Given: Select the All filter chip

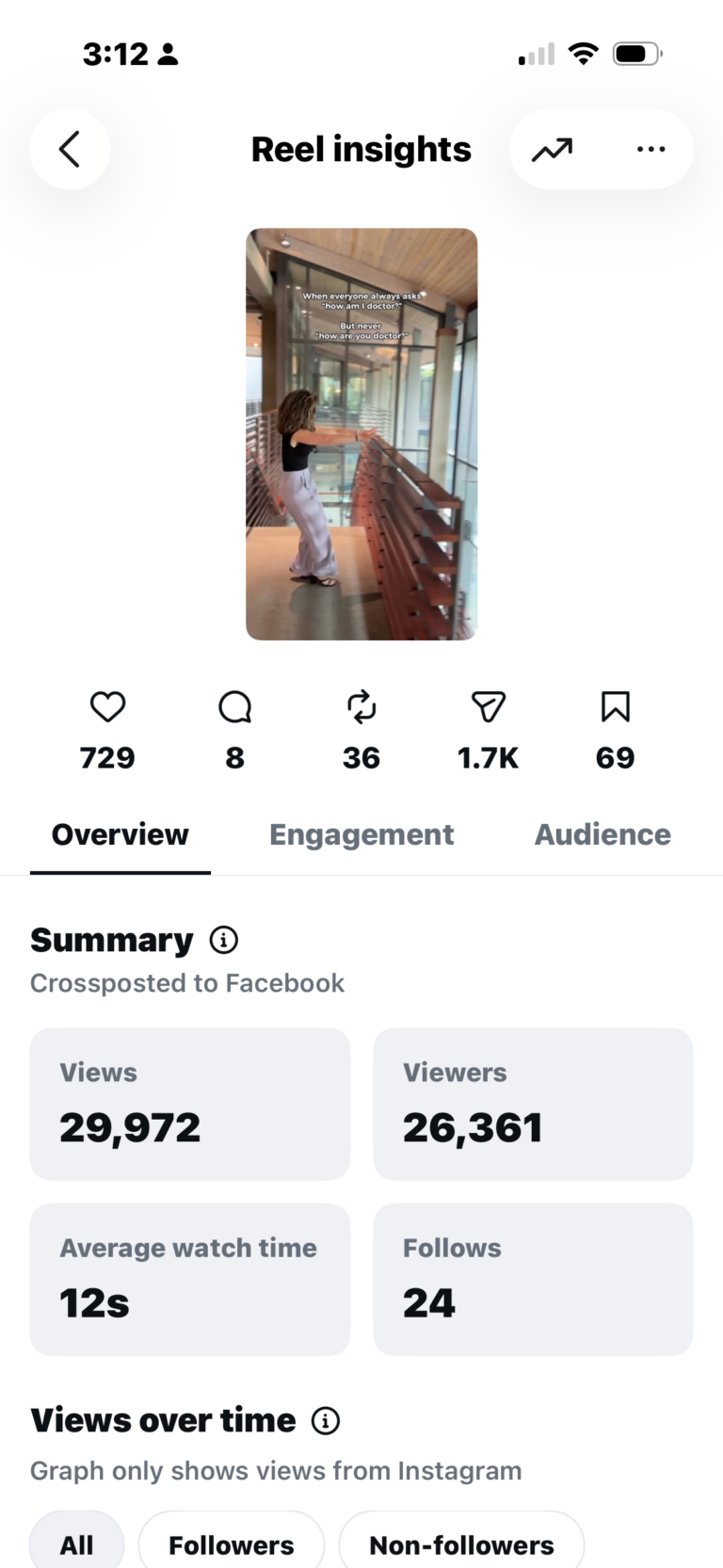Looking at the screenshot, I should click(76, 1544).
